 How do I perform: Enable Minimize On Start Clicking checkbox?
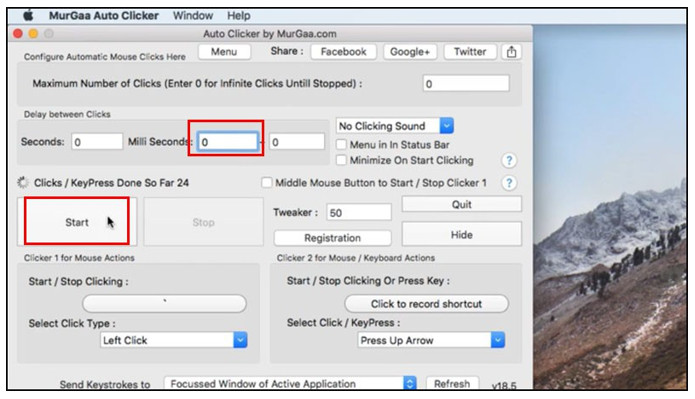point(341,160)
